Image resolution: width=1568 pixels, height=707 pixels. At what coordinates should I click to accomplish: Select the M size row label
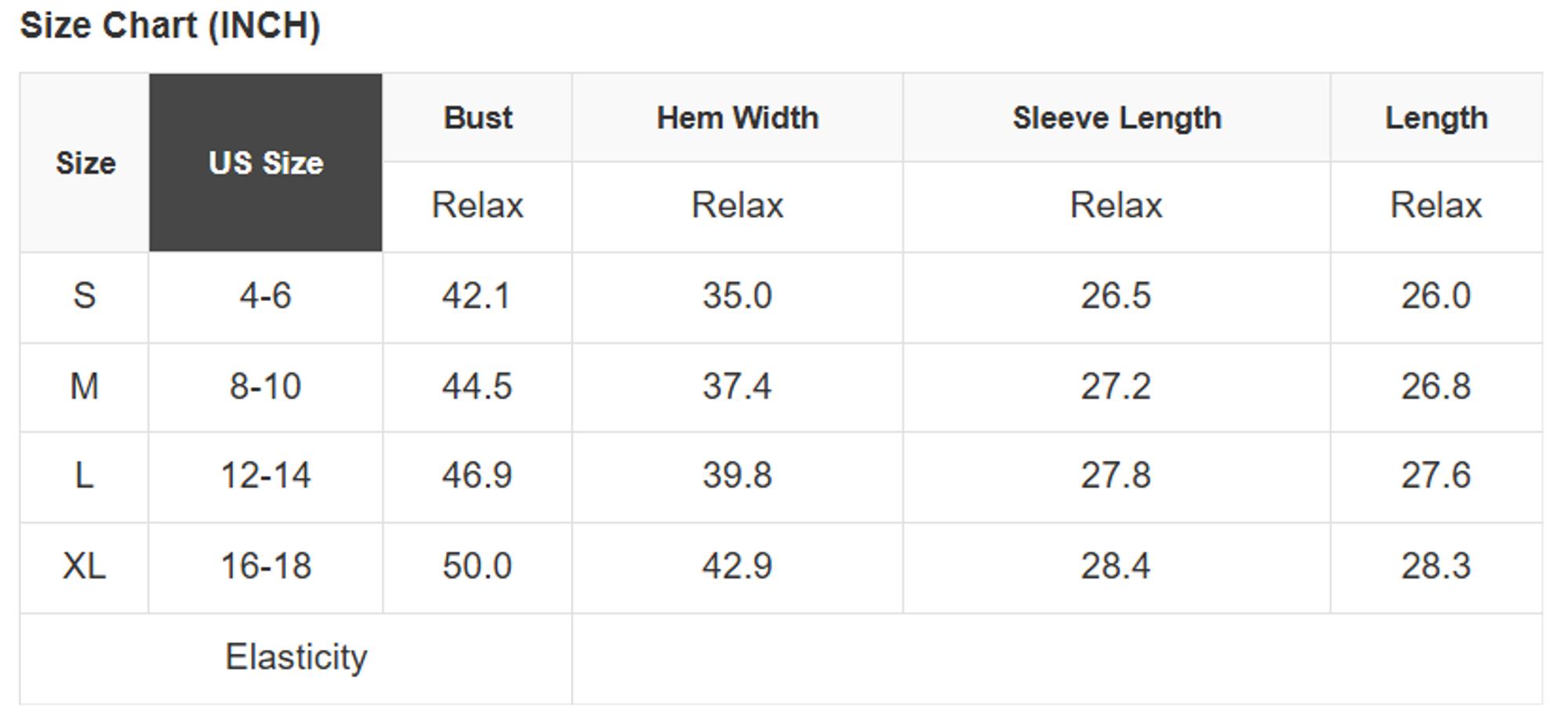(x=85, y=386)
